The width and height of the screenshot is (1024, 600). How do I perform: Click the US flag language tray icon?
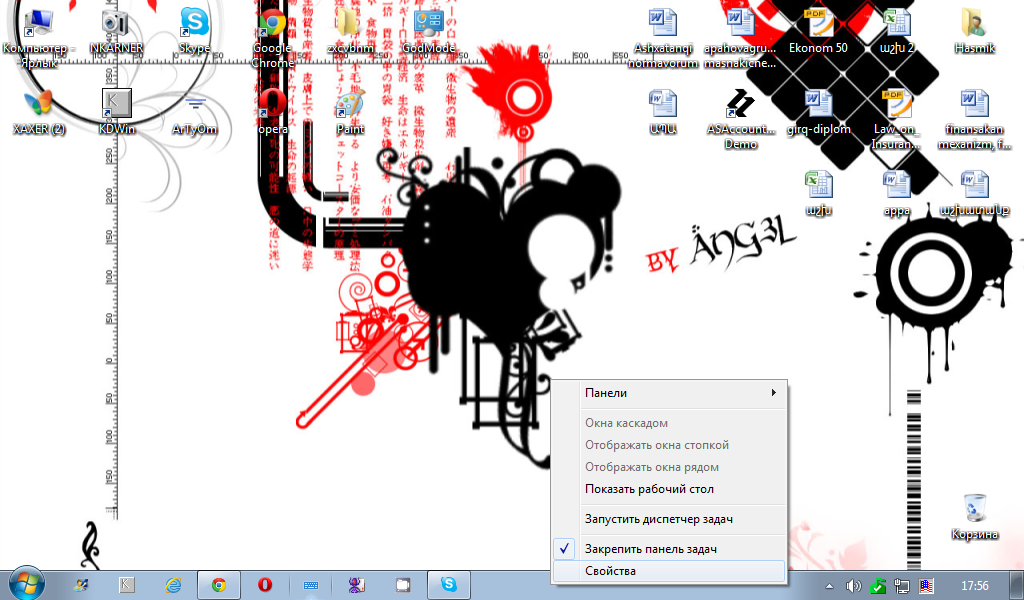[x=926, y=586]
